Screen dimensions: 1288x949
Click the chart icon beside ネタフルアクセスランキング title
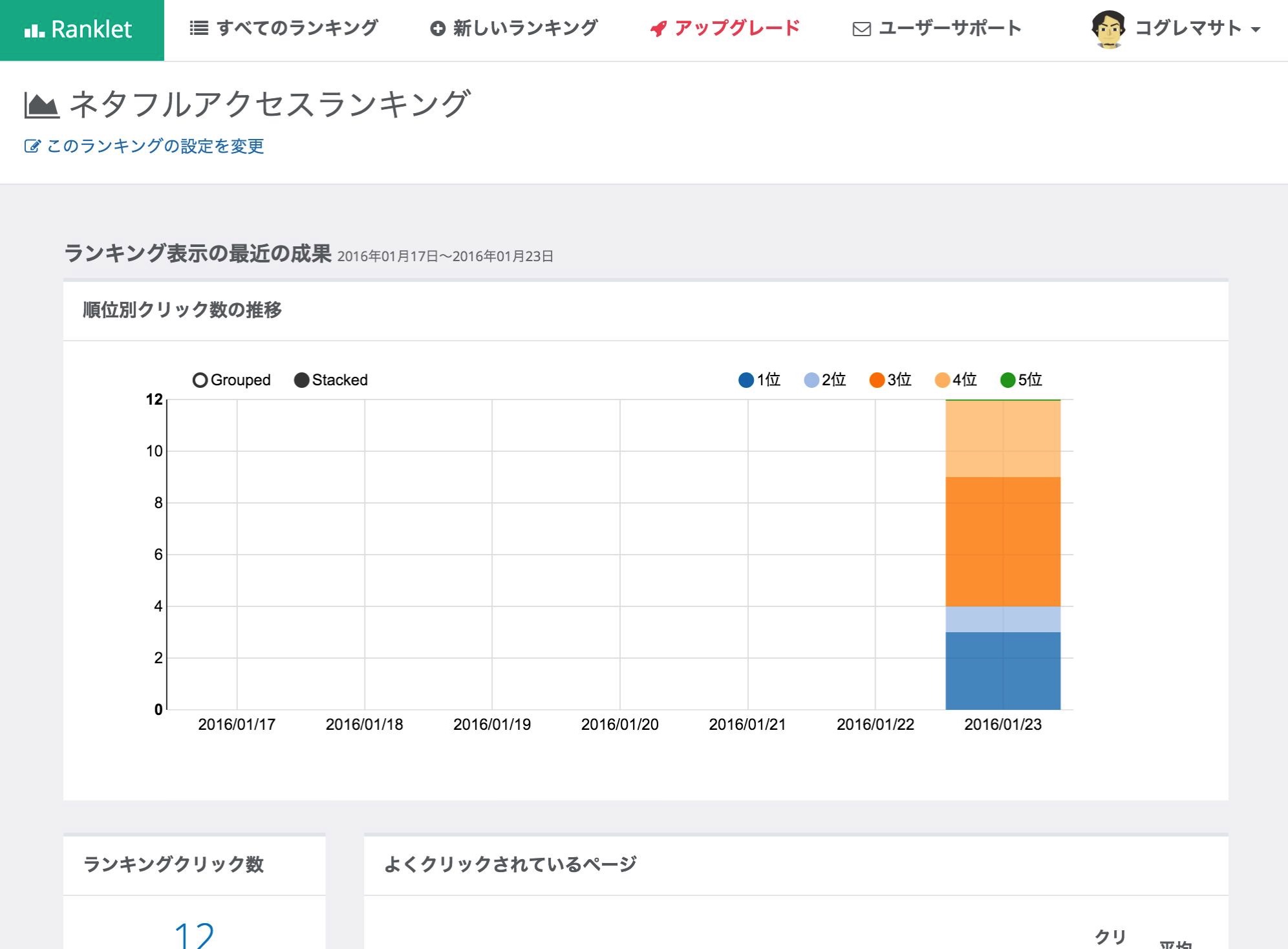[x=41, y=105]
